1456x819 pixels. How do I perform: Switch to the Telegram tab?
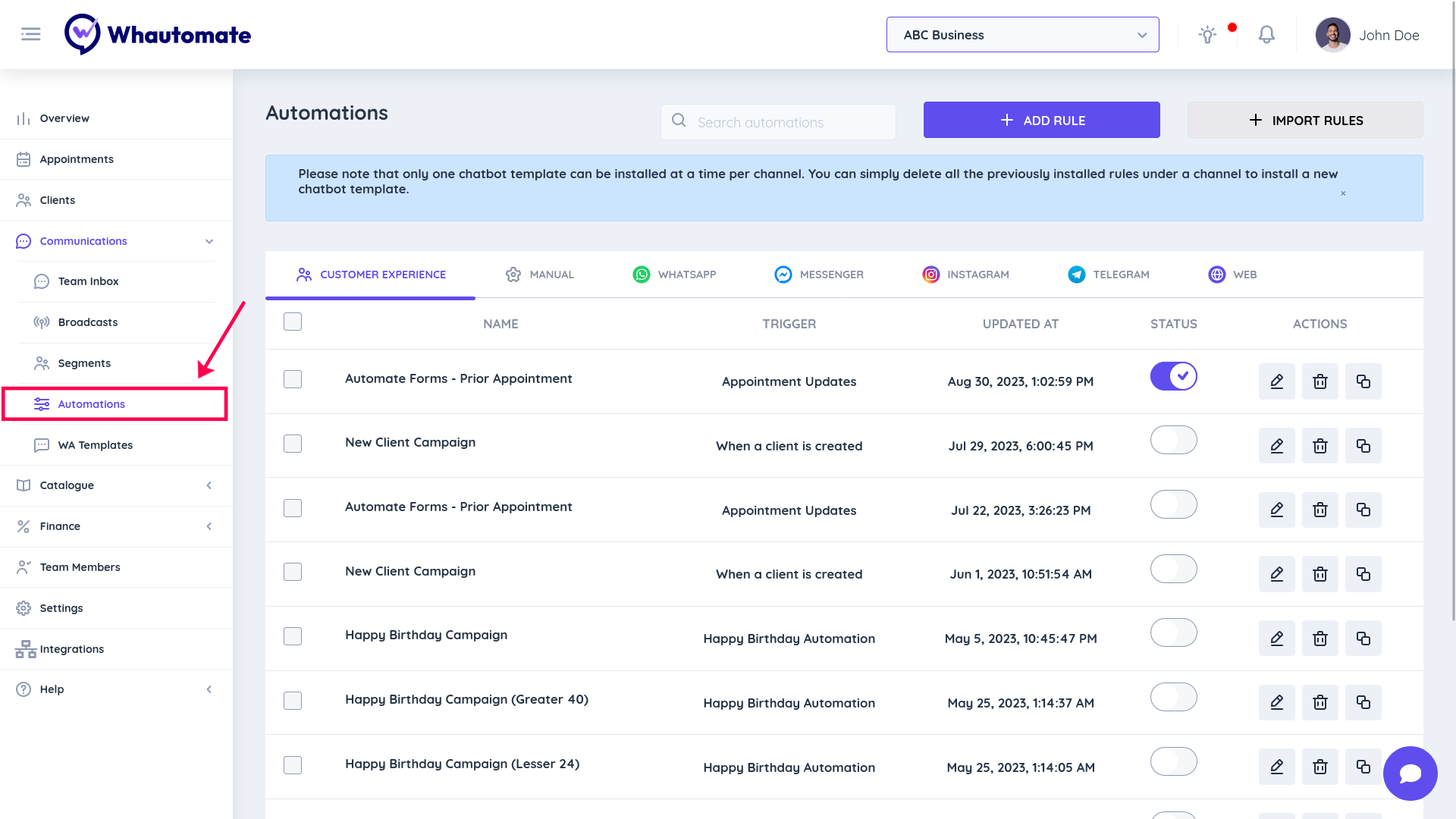tap(1109, 275)
